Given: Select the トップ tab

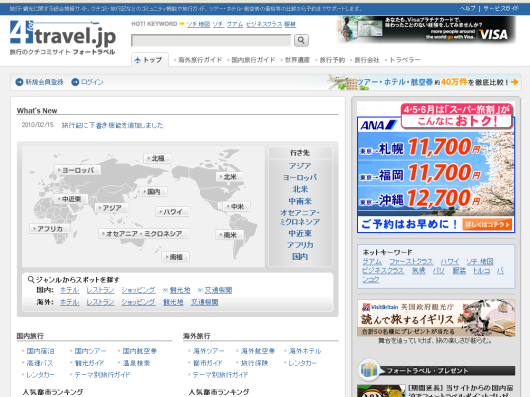Looking at the screenshot, I should pos(150,60).
